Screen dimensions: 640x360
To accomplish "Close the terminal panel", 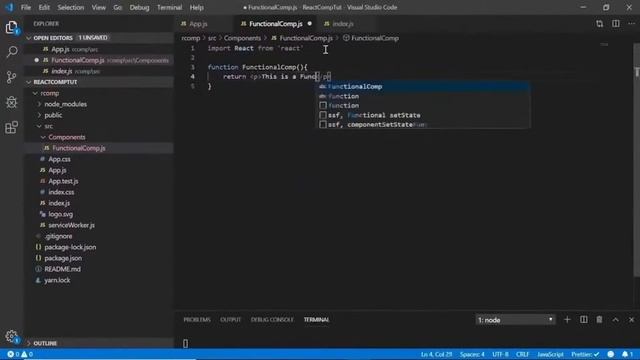I will [x=631, y=320].
